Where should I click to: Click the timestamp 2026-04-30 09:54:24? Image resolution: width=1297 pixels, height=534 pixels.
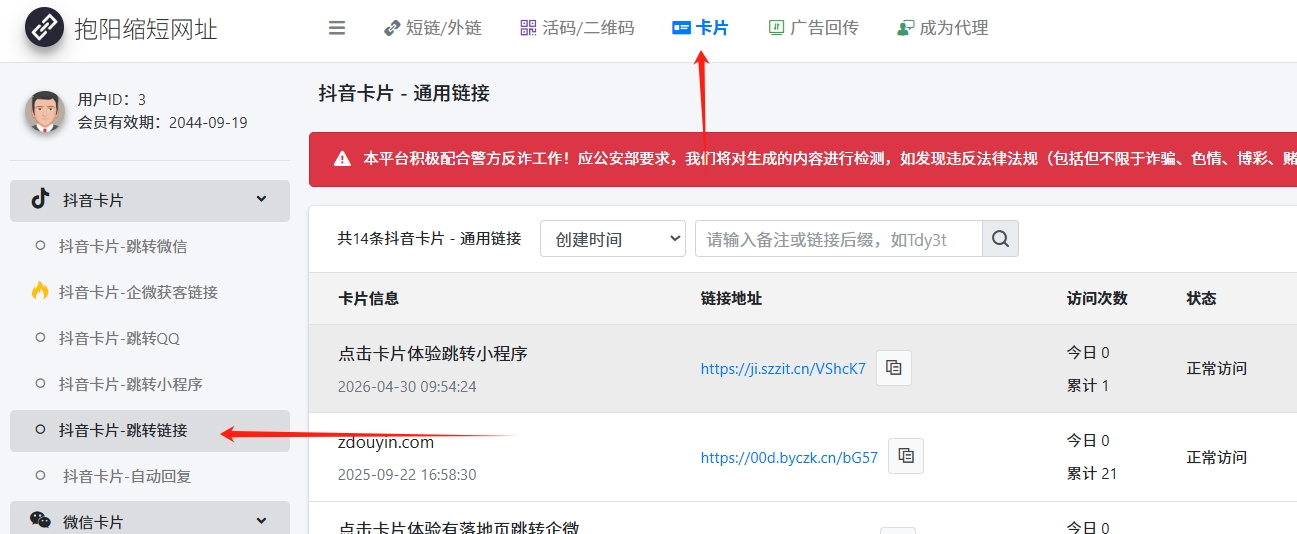click(x=407, y=386)
